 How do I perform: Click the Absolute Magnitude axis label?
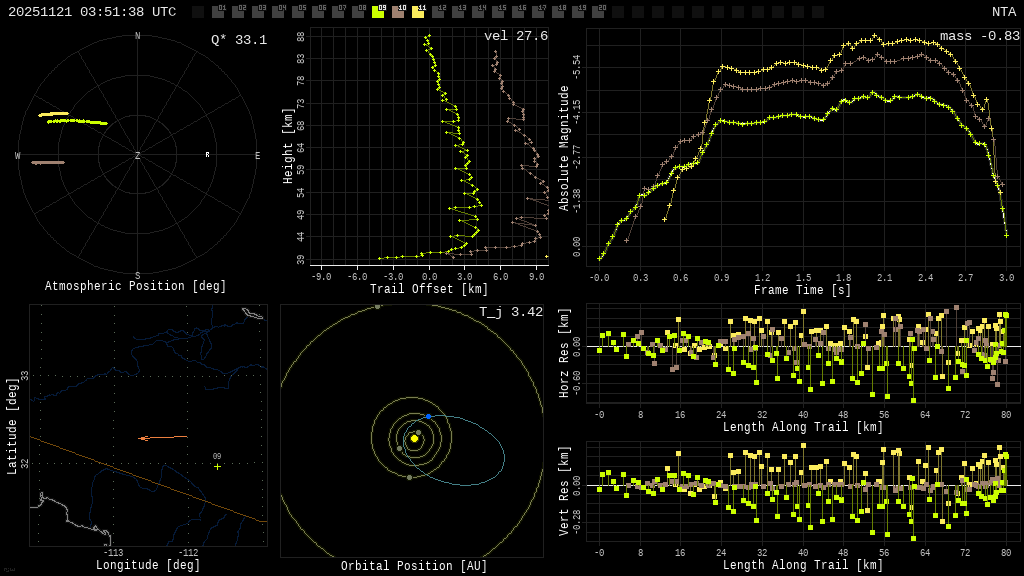pos(564,148)
